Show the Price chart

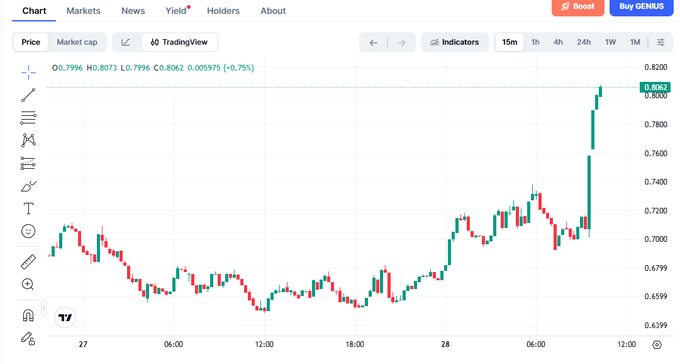click(x=31, y=42)
